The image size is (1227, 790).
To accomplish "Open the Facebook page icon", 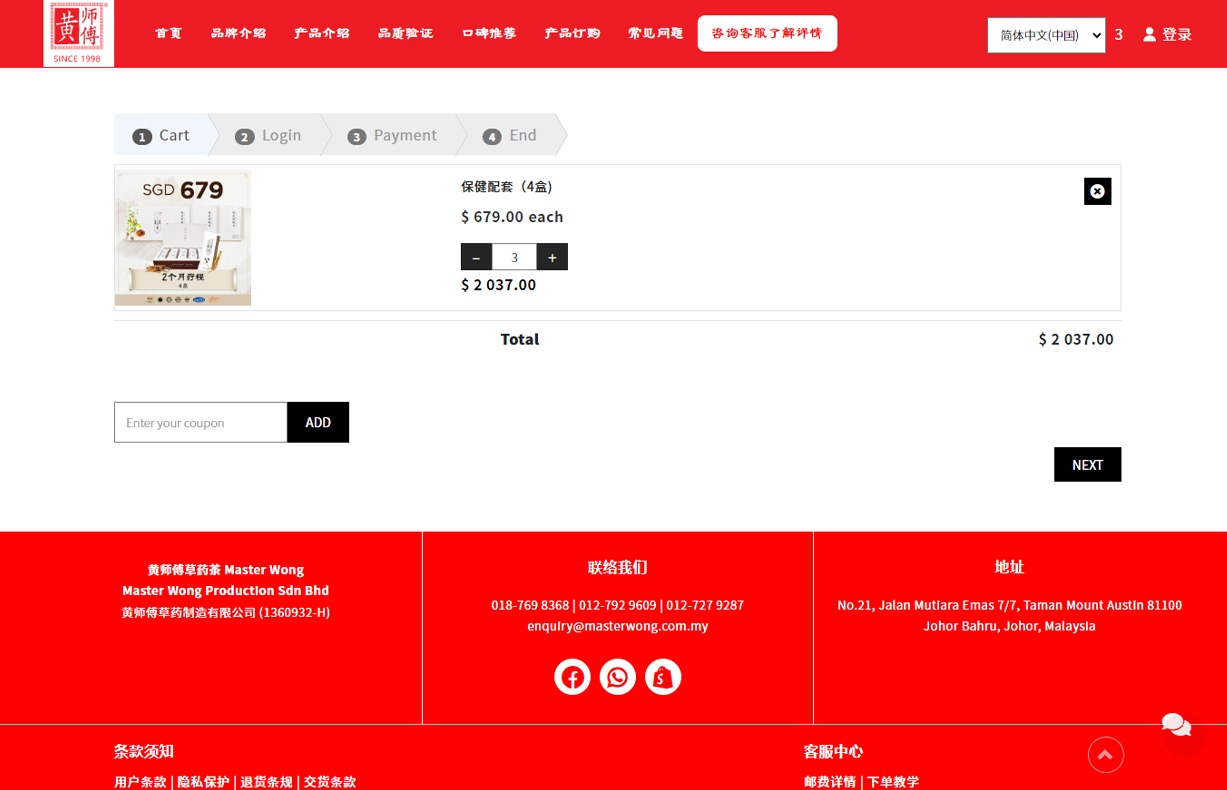I will (572, 677).
